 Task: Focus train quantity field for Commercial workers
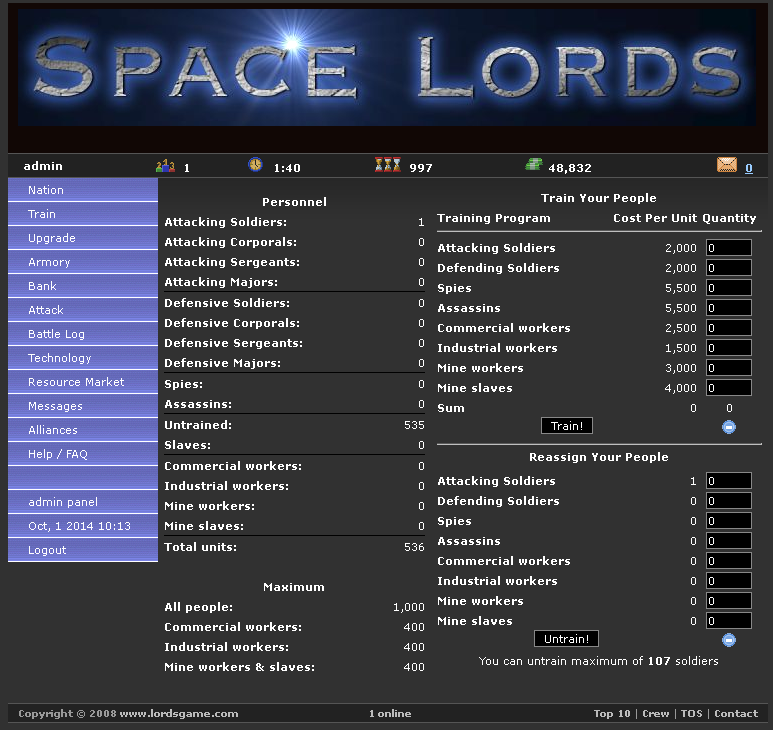coord(729,328)
